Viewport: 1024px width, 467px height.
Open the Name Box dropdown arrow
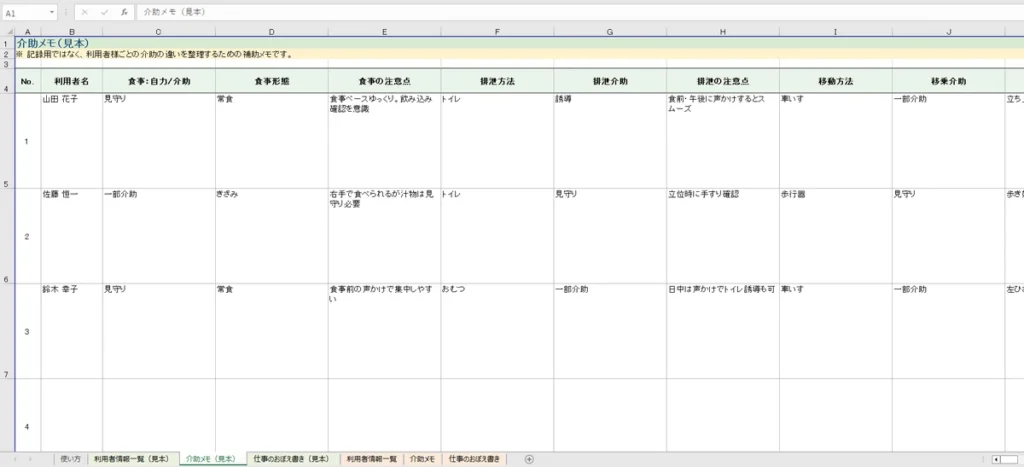point(51,13)
